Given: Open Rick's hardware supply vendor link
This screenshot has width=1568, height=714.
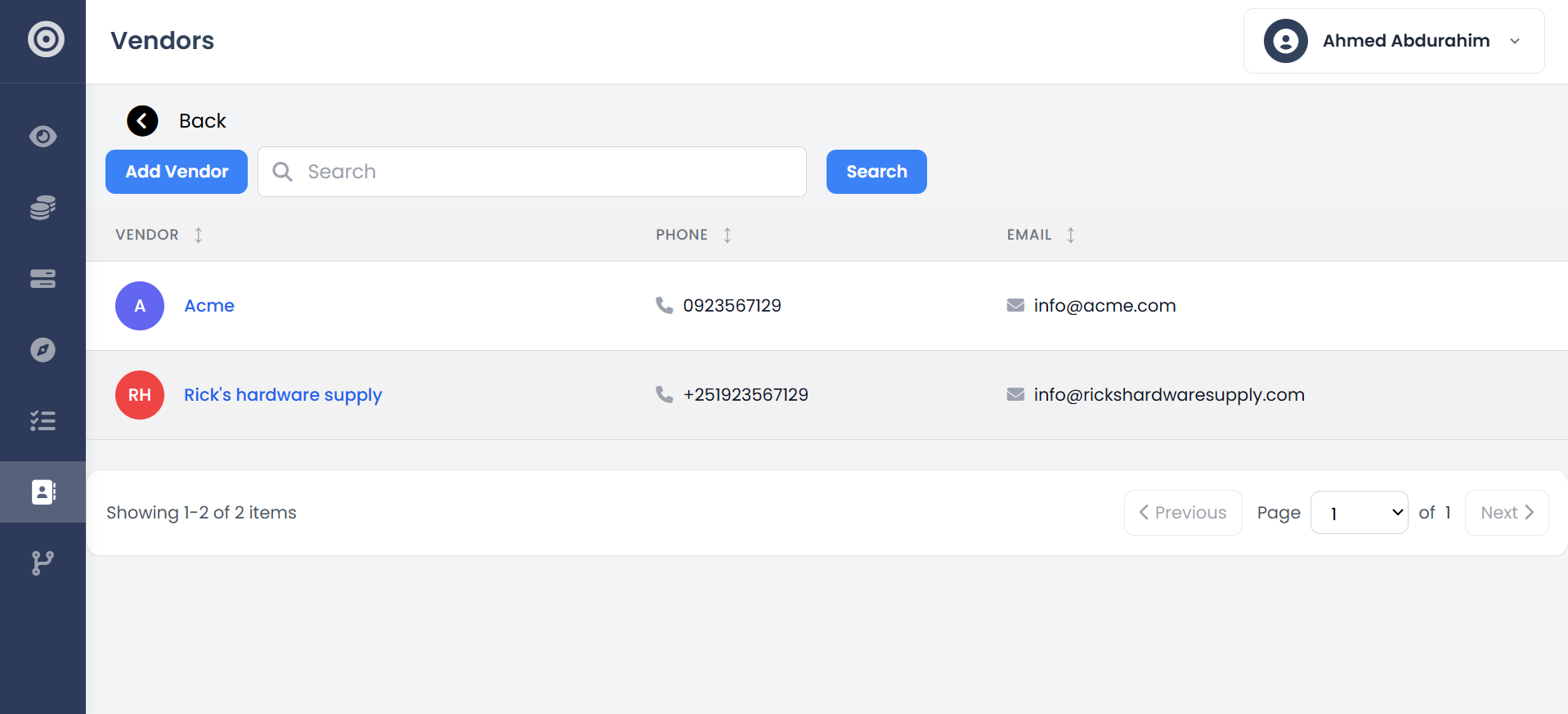Looking at the screenshot, I should coord(283,395).
